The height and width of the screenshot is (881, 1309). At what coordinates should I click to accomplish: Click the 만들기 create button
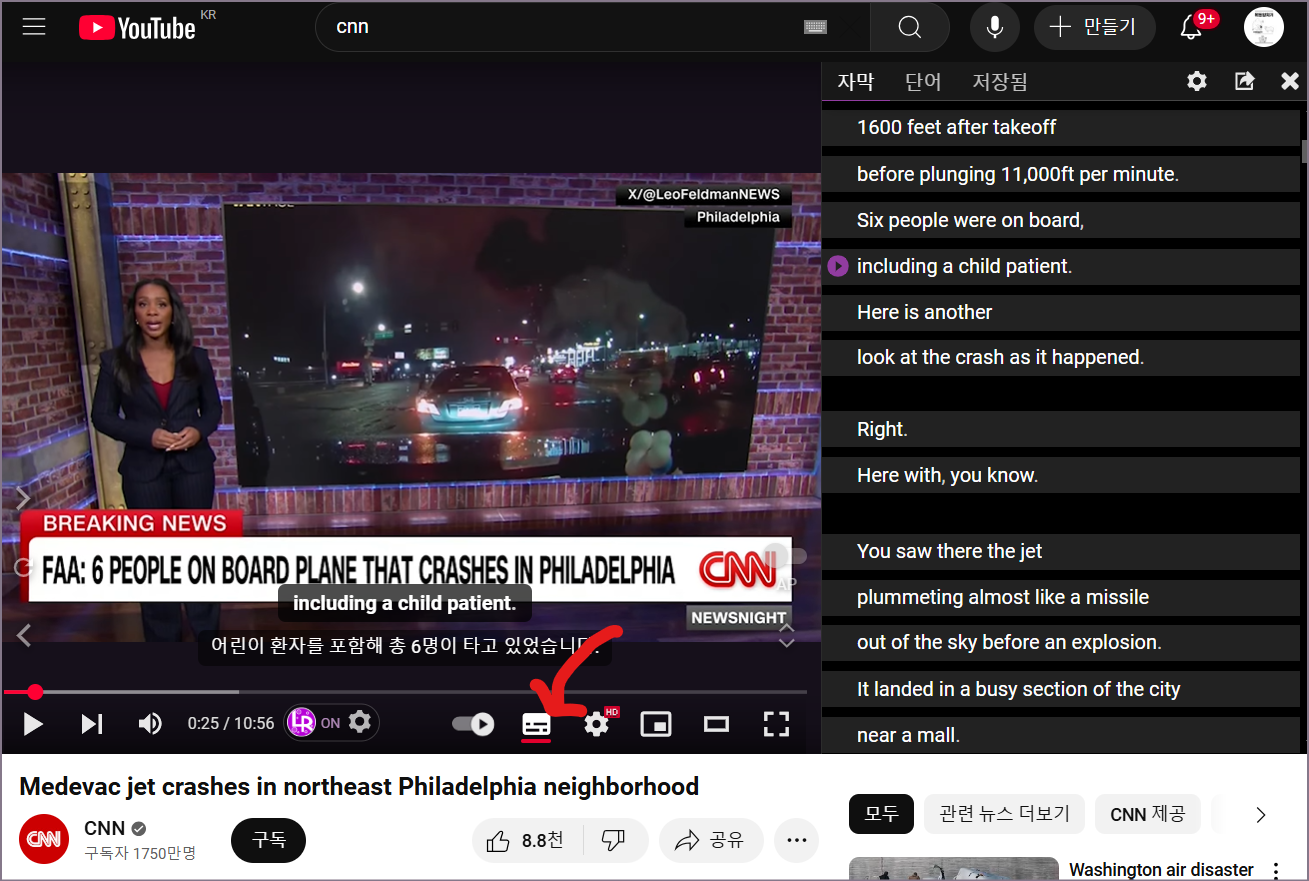[1095, 27]
